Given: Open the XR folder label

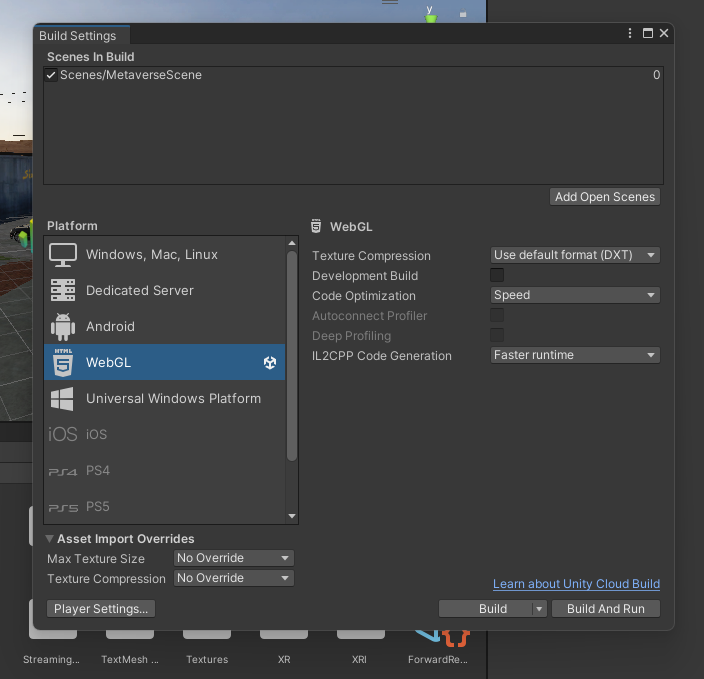Looking at the screenshot, I should point(284,659).
